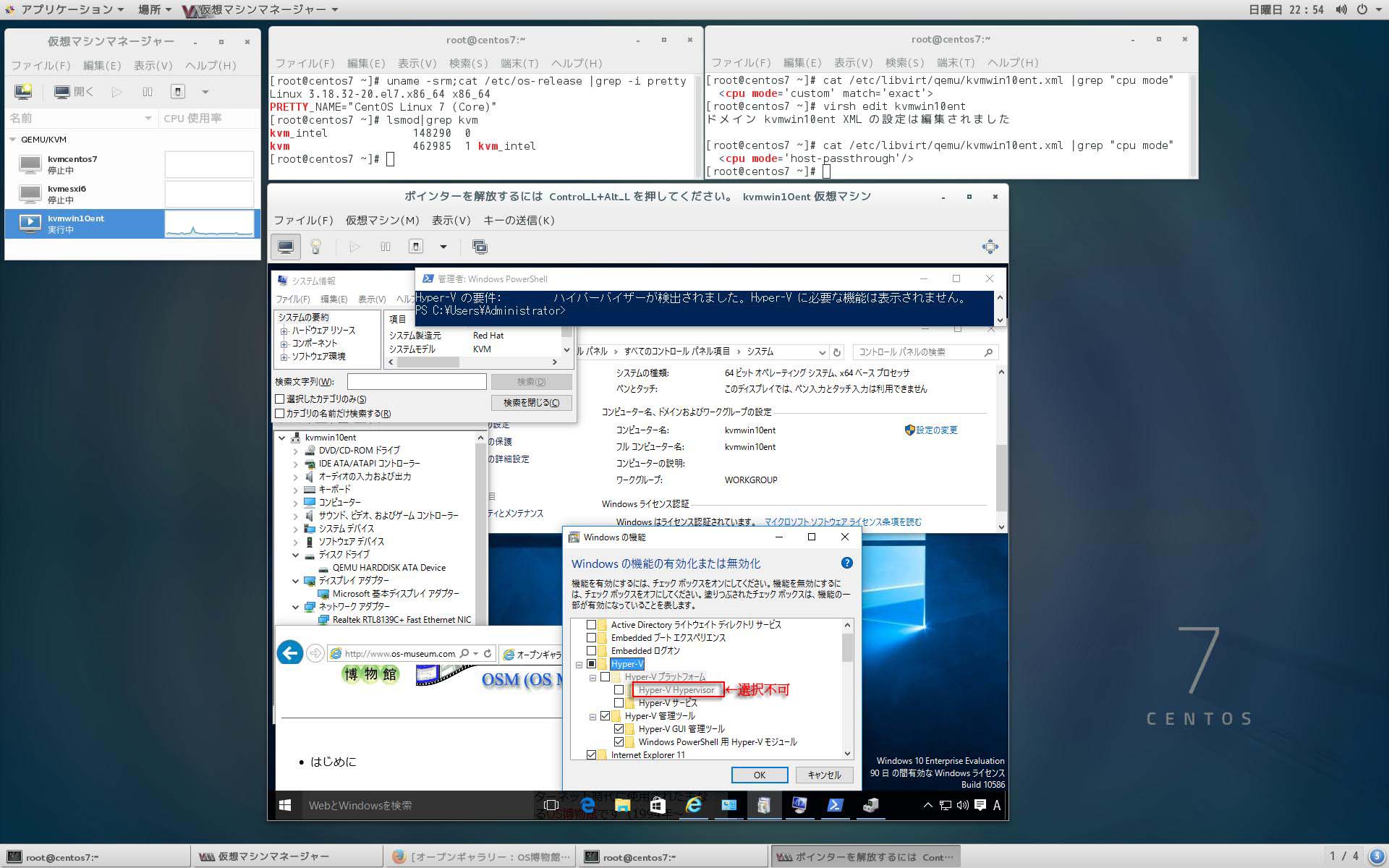Collapse Hyper-V tree node in Windows Features

click(579, 665)
